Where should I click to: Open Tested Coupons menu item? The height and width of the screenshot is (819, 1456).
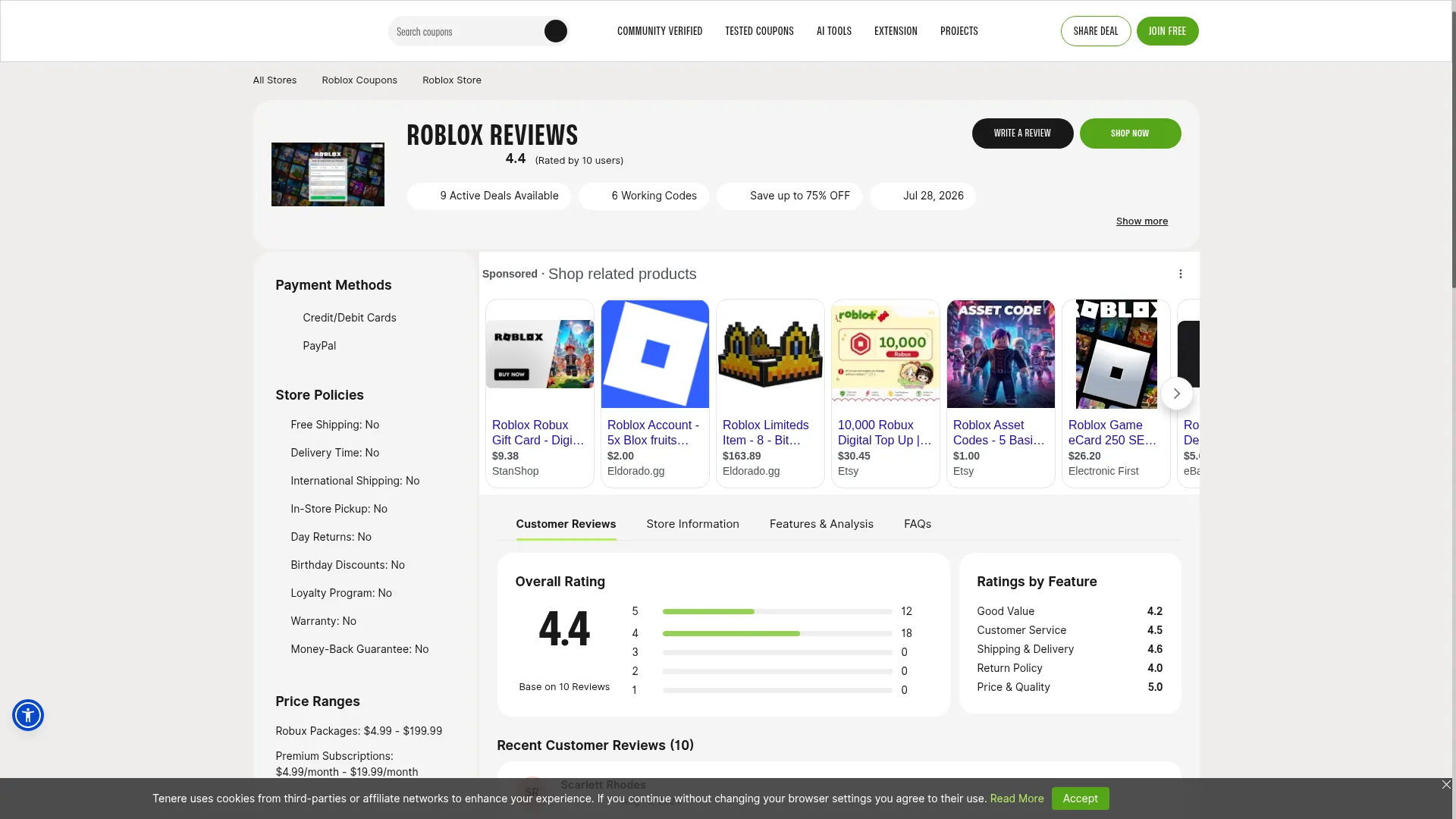click(x=759, y=31)
